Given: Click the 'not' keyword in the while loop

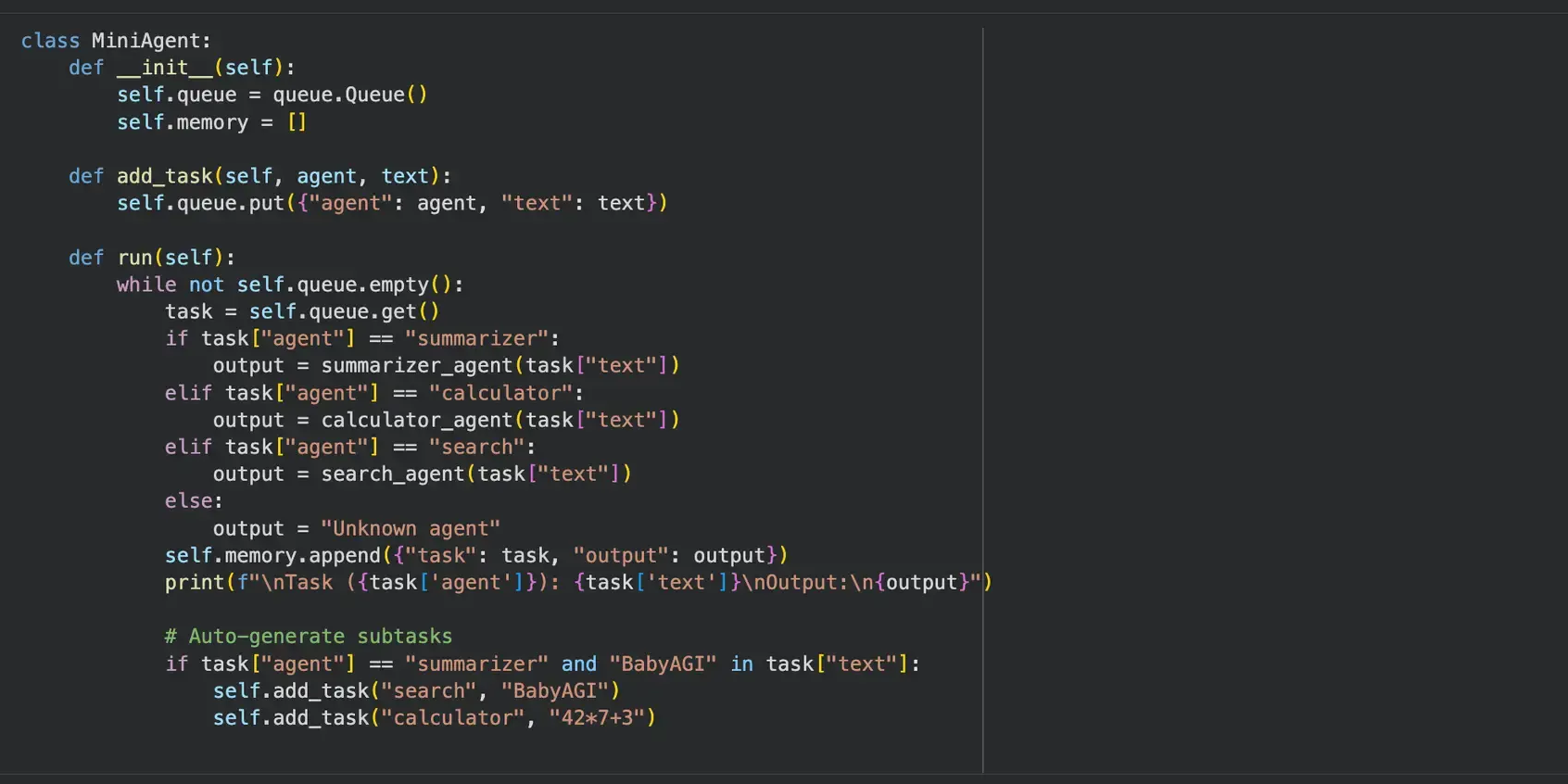Looking at the screenshot, I should coord(206,285).
